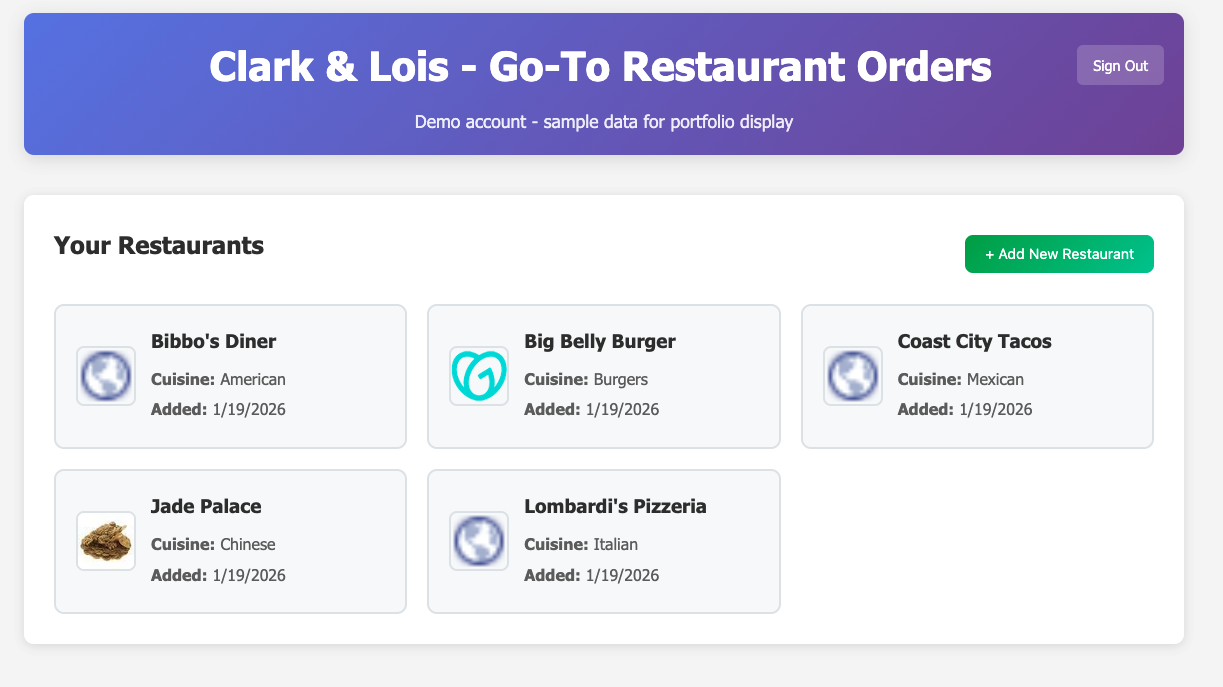Click the Coast City Tacos name heading
Viewport: 1223px width, 687px height.
pos(974,341)
